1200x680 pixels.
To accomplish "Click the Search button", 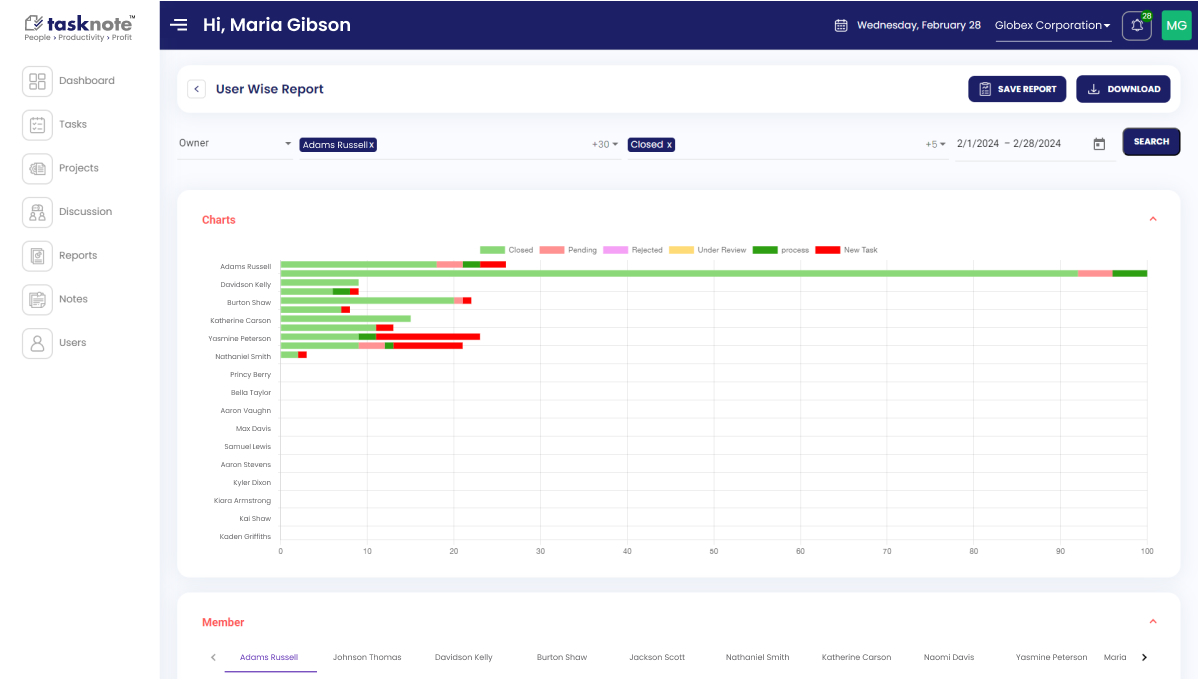I will tap(1151, 142).
